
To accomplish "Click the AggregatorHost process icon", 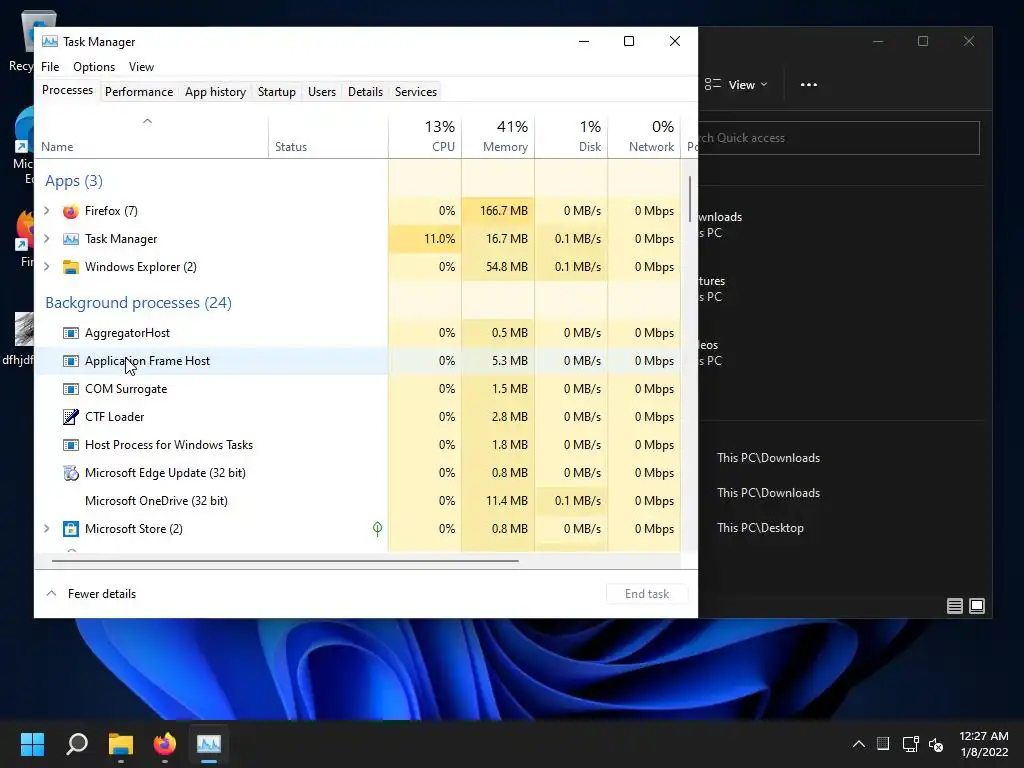I will click(x=71, y=333).
